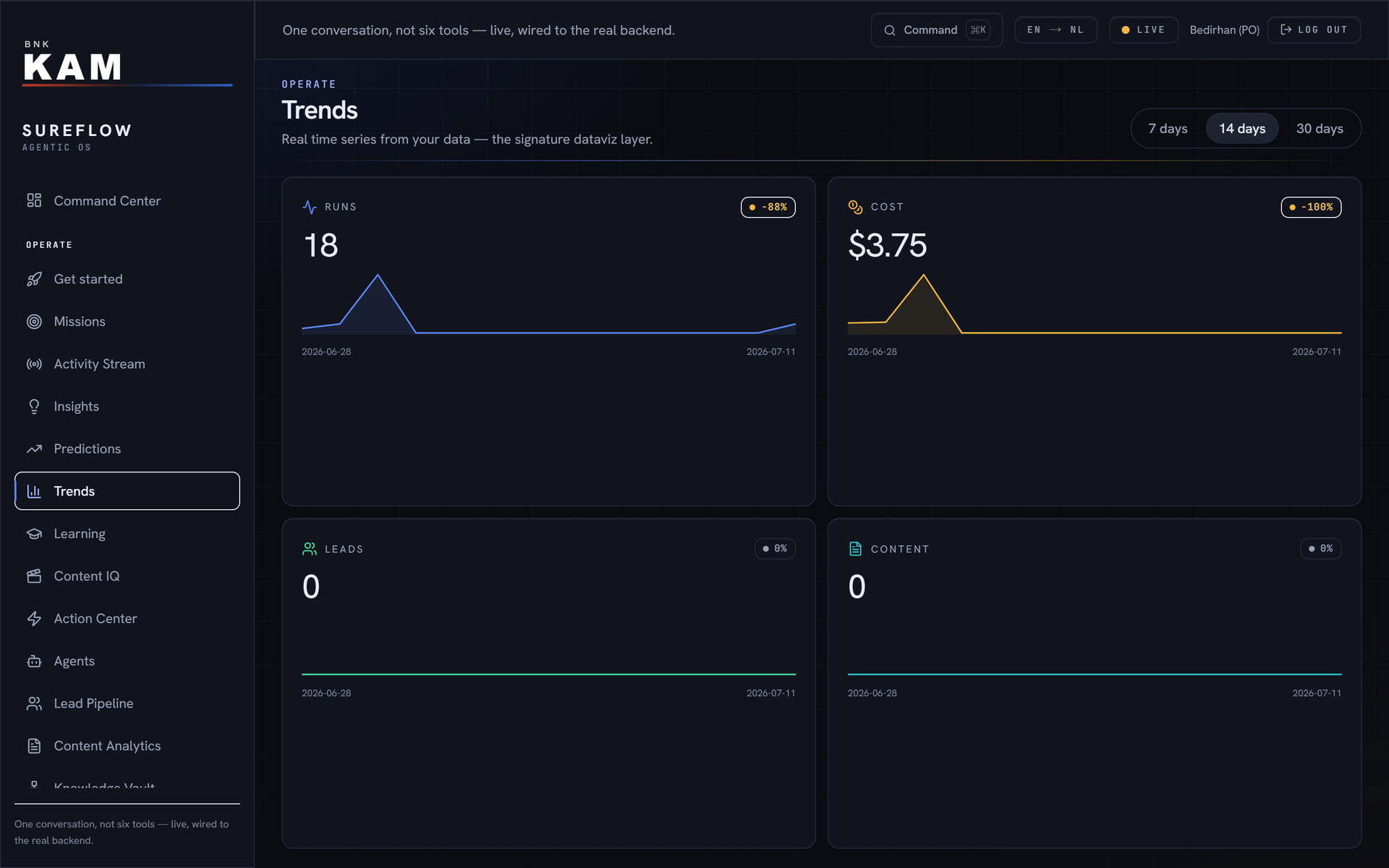The height and width of the screenshot is (868, 1389).
Task: Log out of the session
Action: click(1314, 30)
